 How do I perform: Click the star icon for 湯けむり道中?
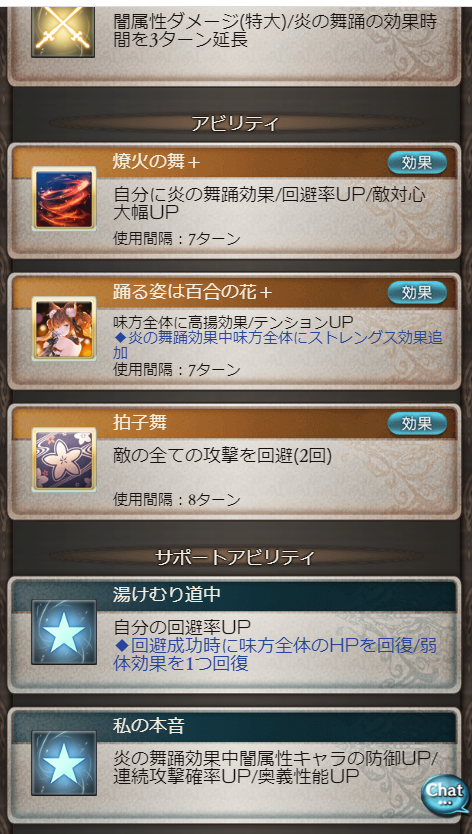(x=64, y=632)
